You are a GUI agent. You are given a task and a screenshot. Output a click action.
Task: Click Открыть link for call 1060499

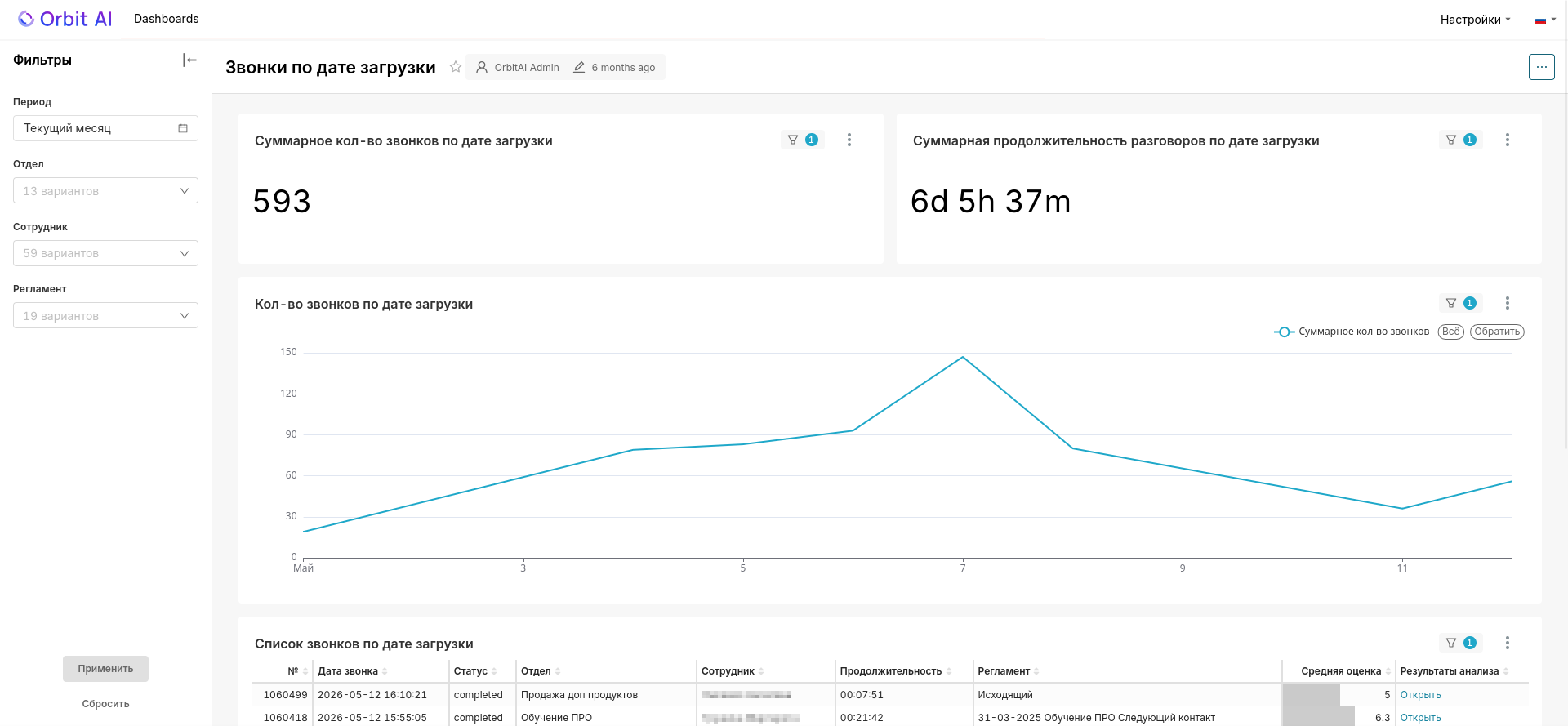[x=1420, y=695]
